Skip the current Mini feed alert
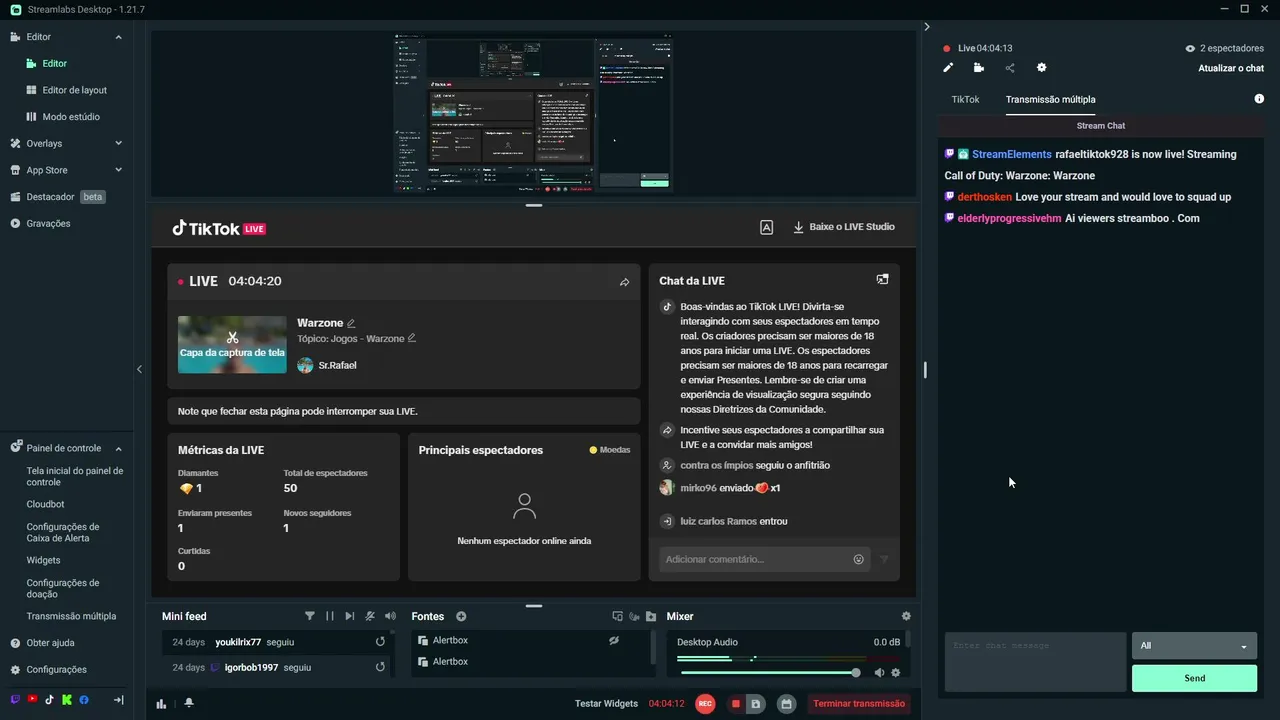This screenshot has width=1280, height=720. (x=350, y=616)
